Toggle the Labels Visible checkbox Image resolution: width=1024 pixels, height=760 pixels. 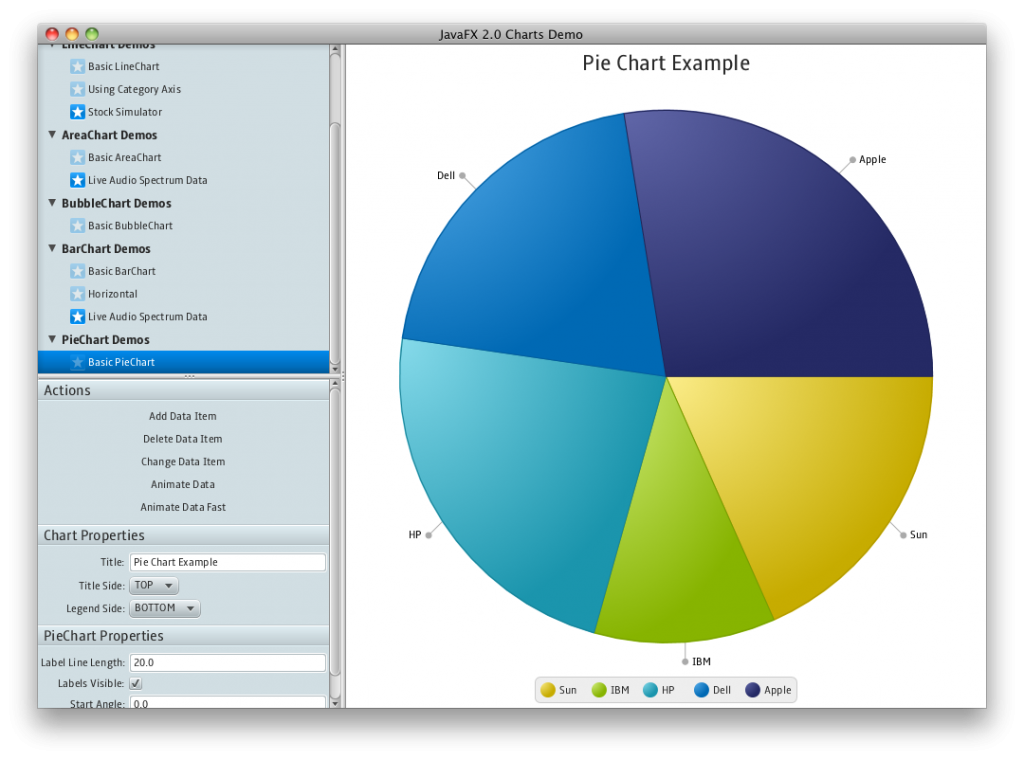135,683
